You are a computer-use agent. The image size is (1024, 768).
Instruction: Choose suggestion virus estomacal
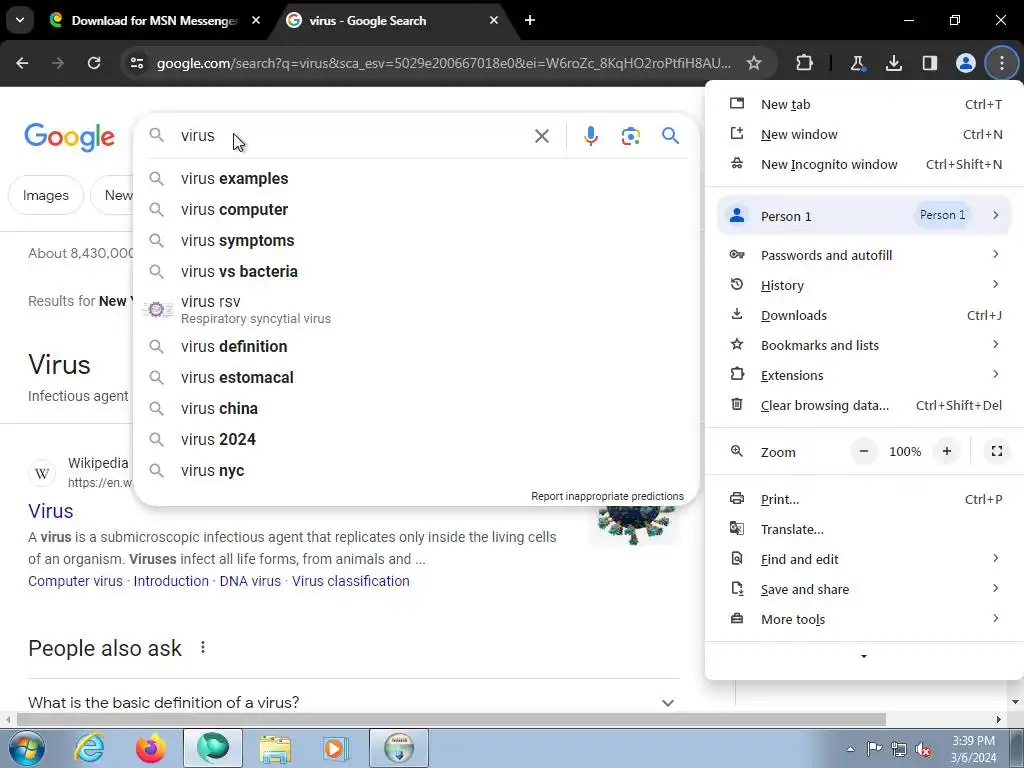click(x=416, y=377)
